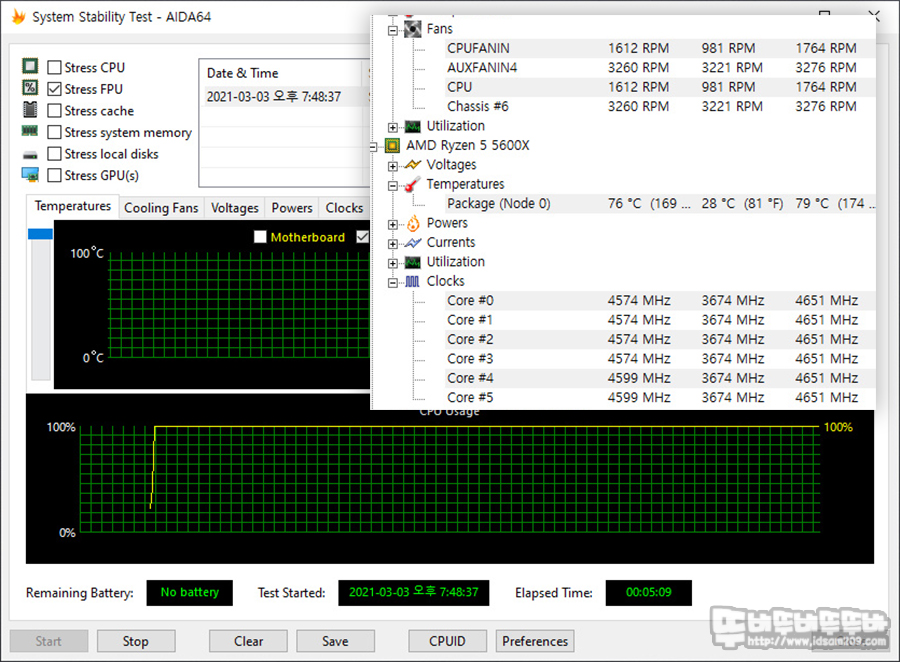This screenshot has height=662, width=900.
Task: Switch to the Temperatures tab
Action: [x=73, y=206]
